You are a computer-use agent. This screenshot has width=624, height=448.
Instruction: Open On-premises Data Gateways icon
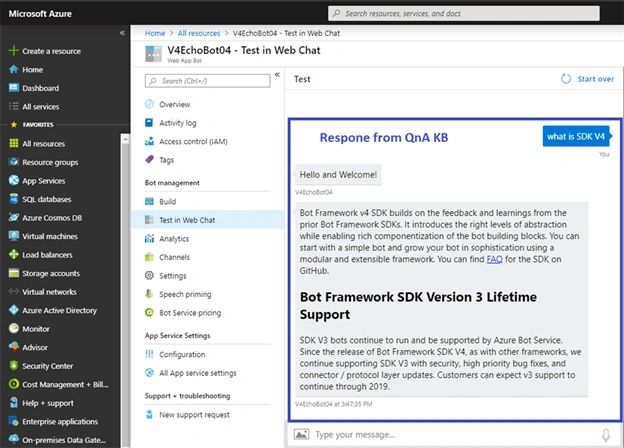pos(14,439)
